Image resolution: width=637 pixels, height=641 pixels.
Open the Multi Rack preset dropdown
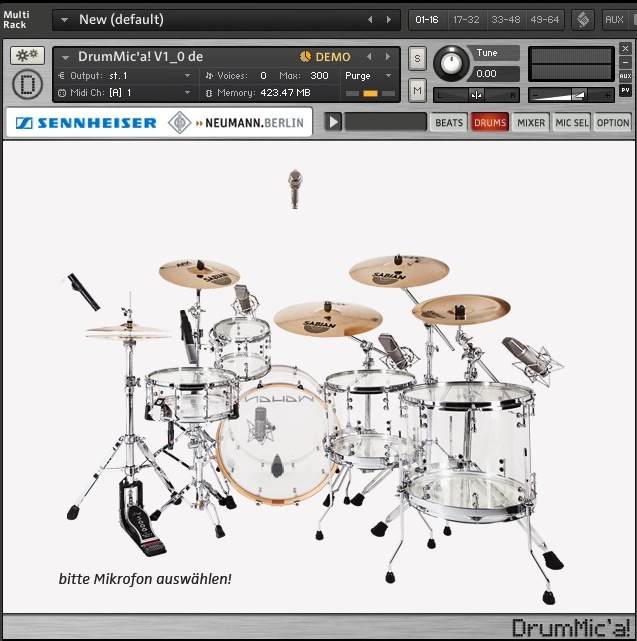pyautogui.click(x=64, y=20)
